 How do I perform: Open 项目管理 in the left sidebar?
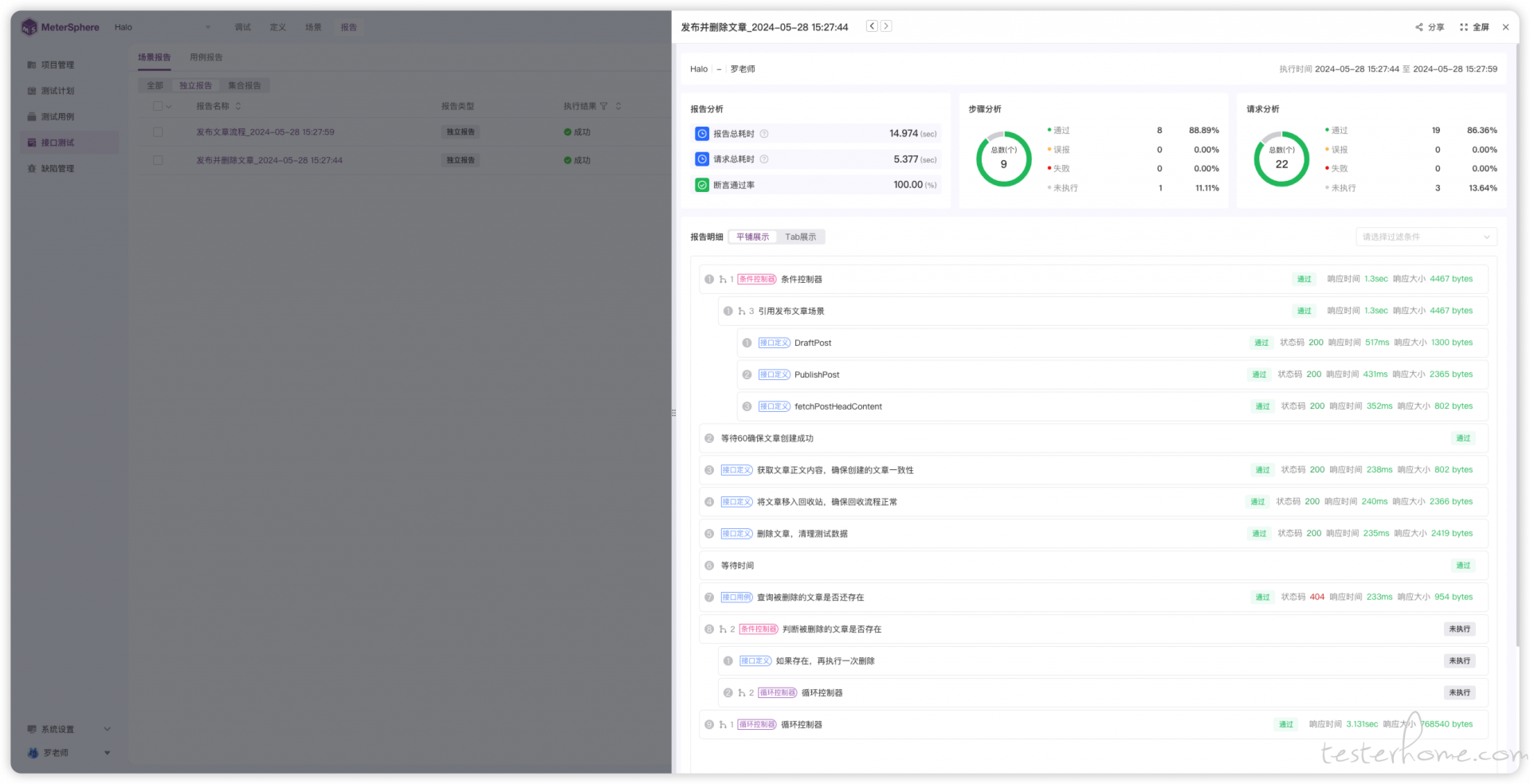point(57,65)
